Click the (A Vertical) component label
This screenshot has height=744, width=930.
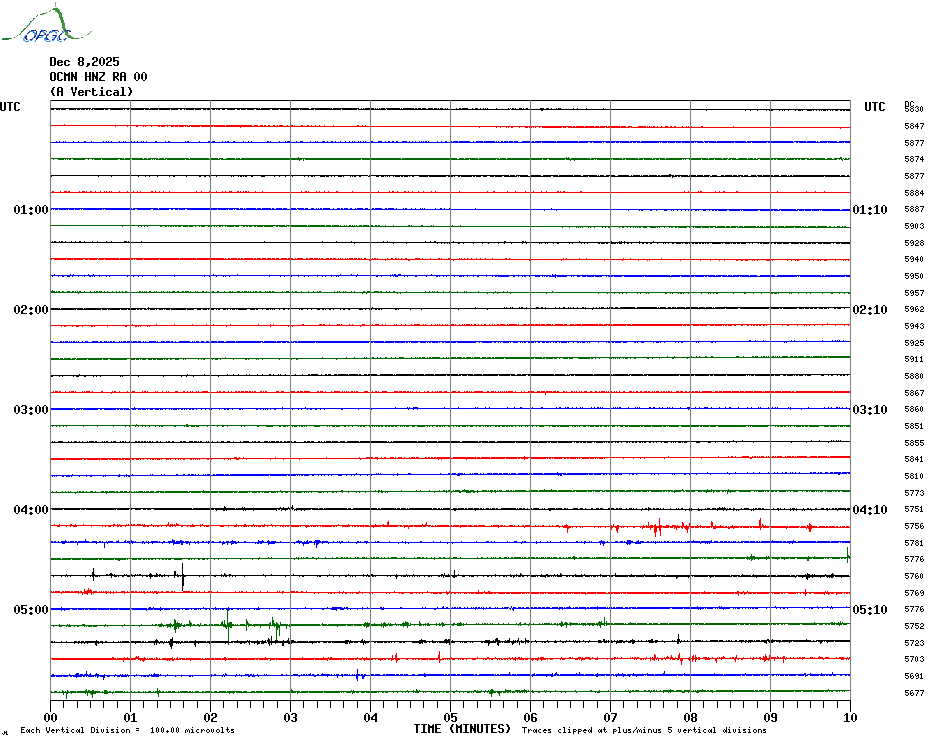91,92
